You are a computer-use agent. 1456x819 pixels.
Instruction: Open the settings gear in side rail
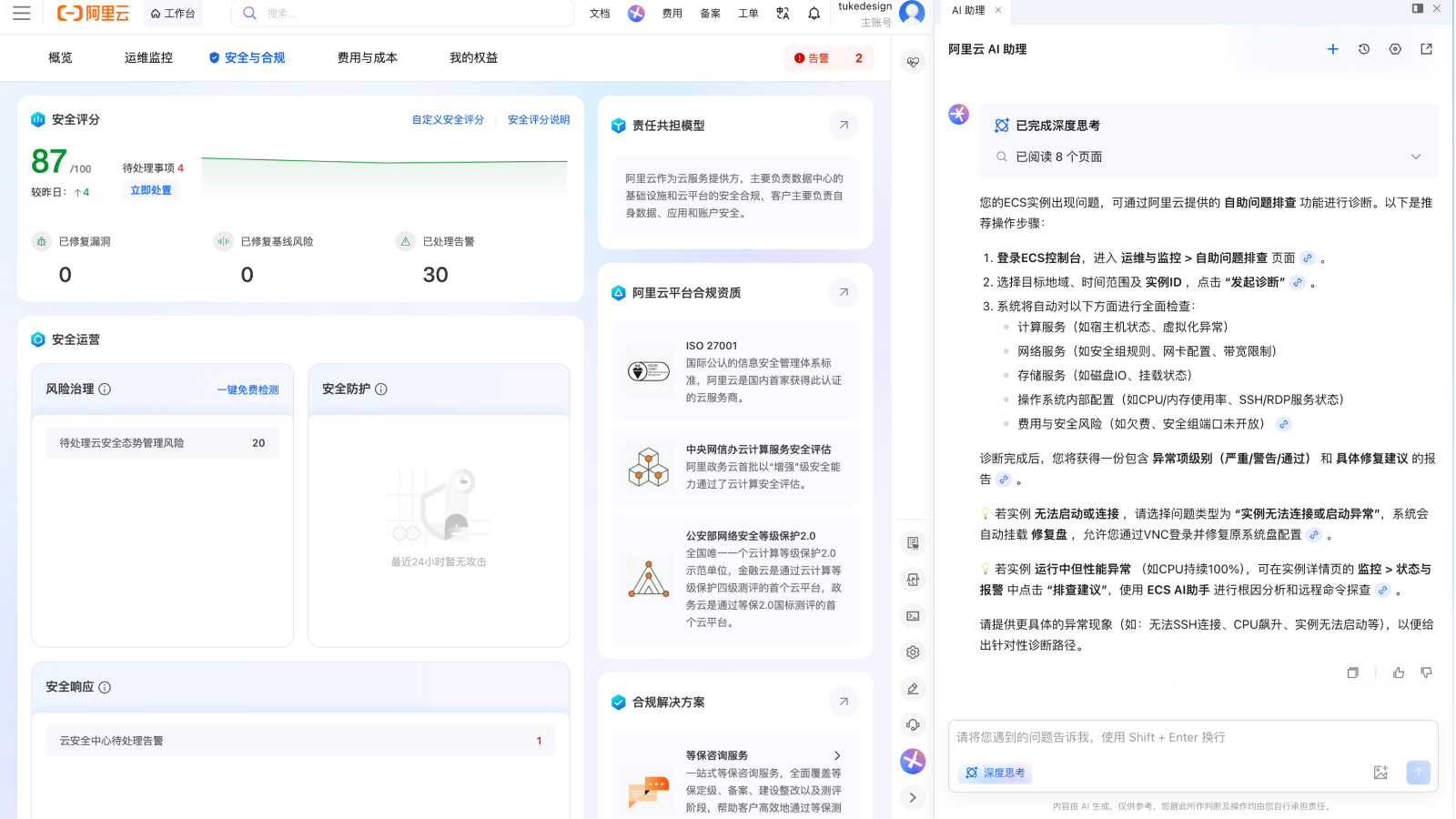(913, 652)
